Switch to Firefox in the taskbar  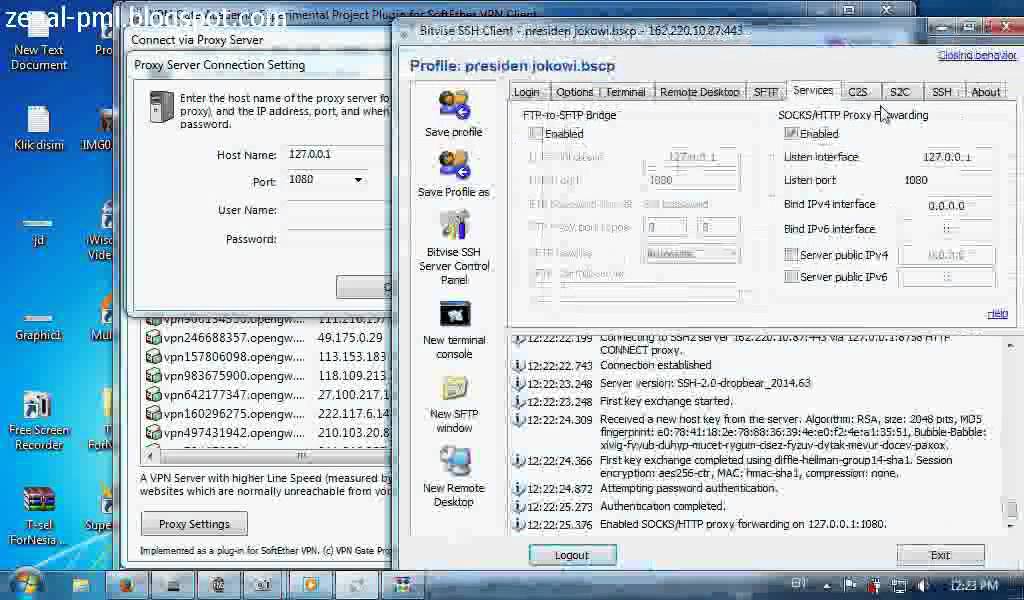125,584
